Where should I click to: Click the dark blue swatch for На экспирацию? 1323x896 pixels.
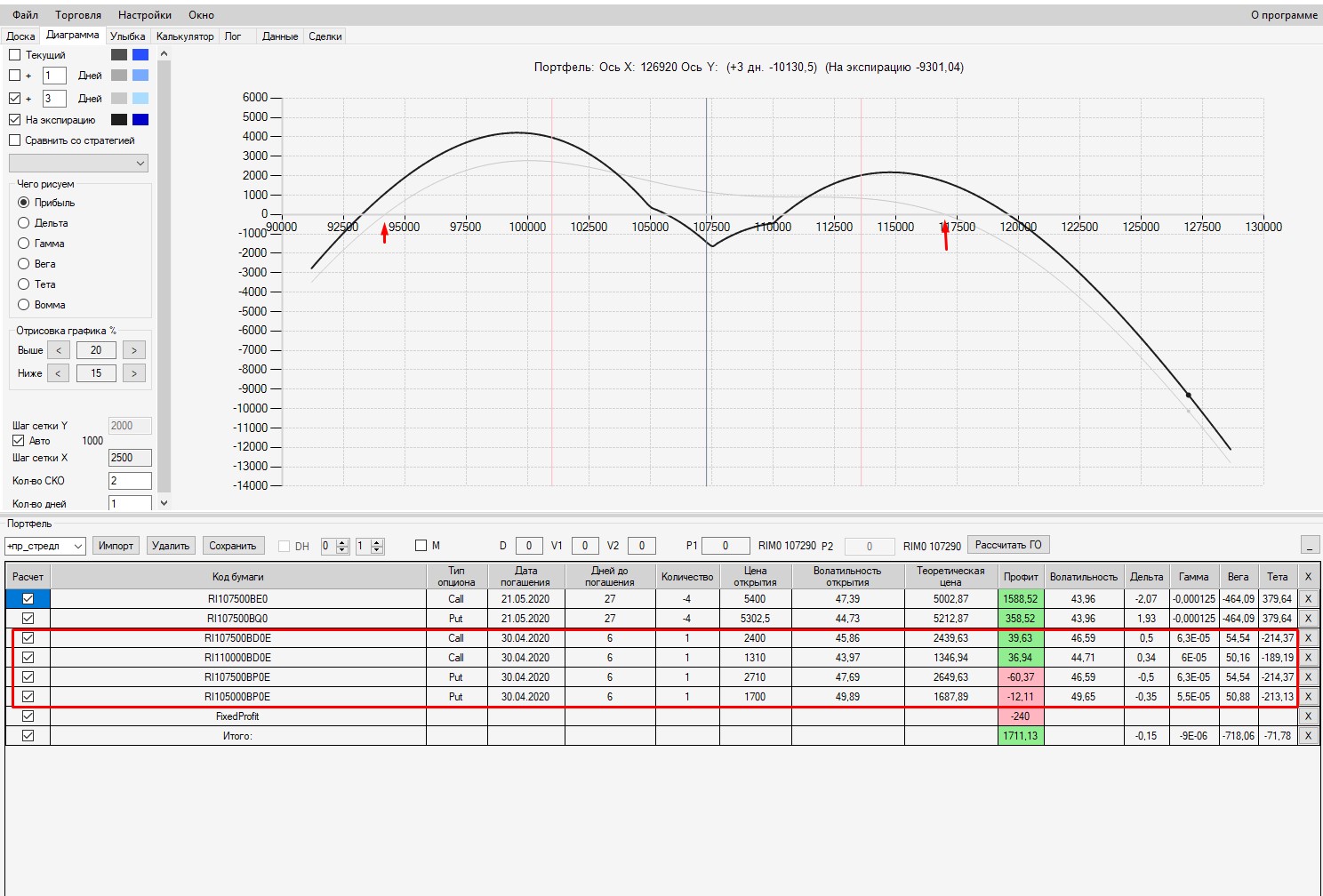pos(140,120)
